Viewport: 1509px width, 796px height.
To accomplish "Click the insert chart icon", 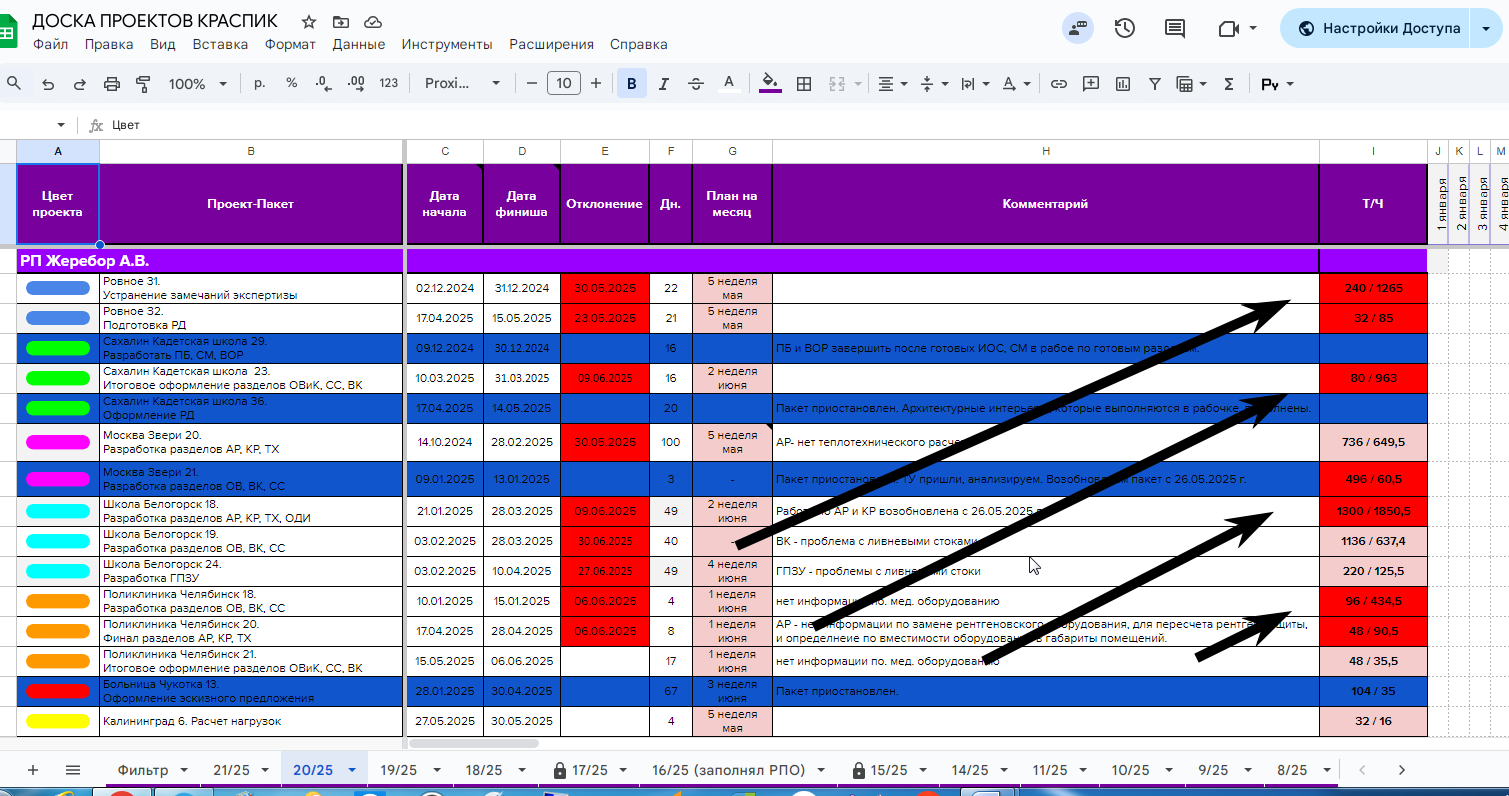I will coord(1123,84).
